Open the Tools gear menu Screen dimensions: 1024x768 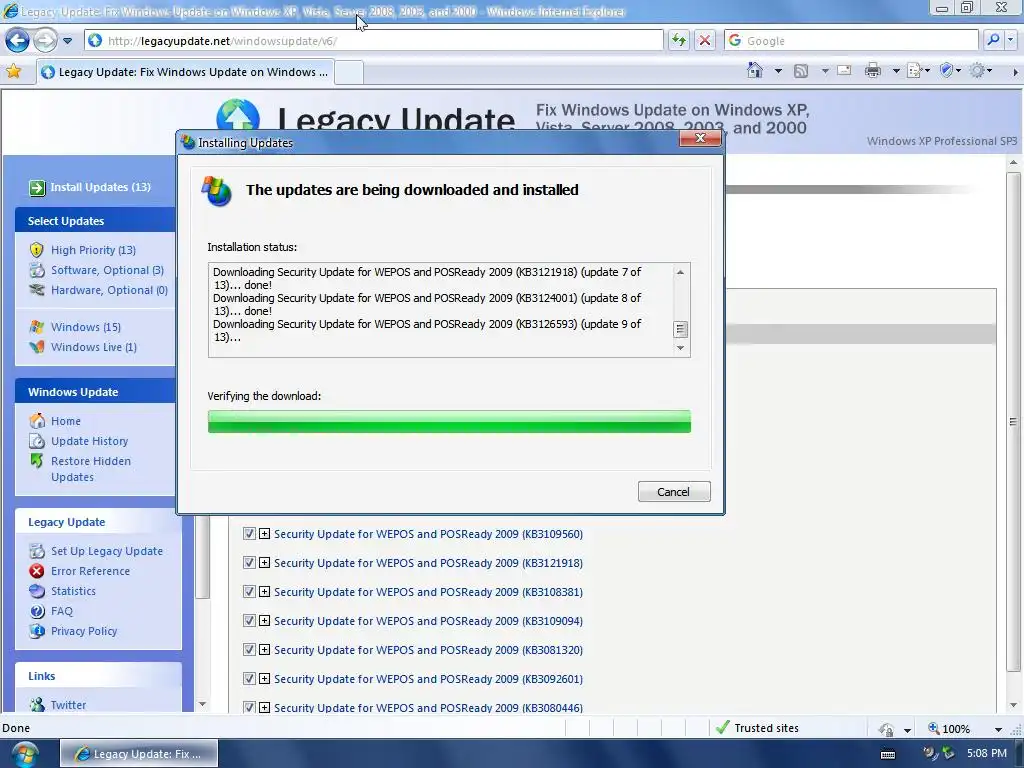pos(980,71)
